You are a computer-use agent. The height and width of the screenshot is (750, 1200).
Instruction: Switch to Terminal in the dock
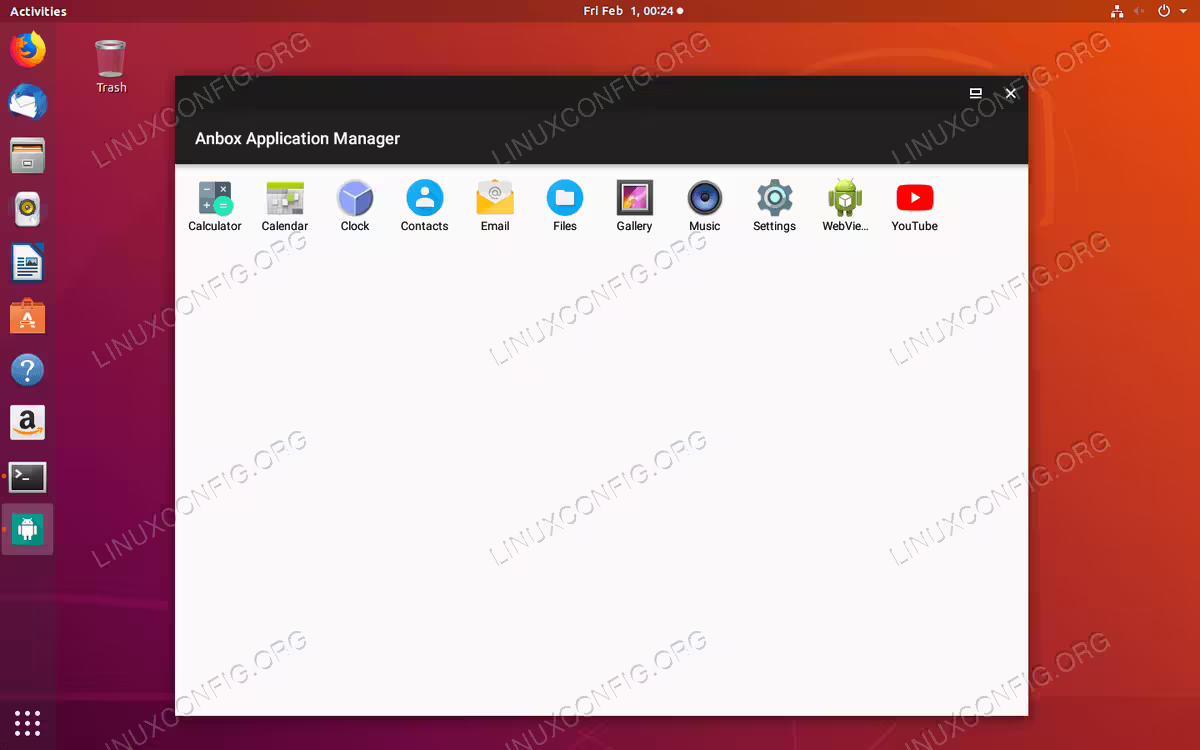pos(28,478)
